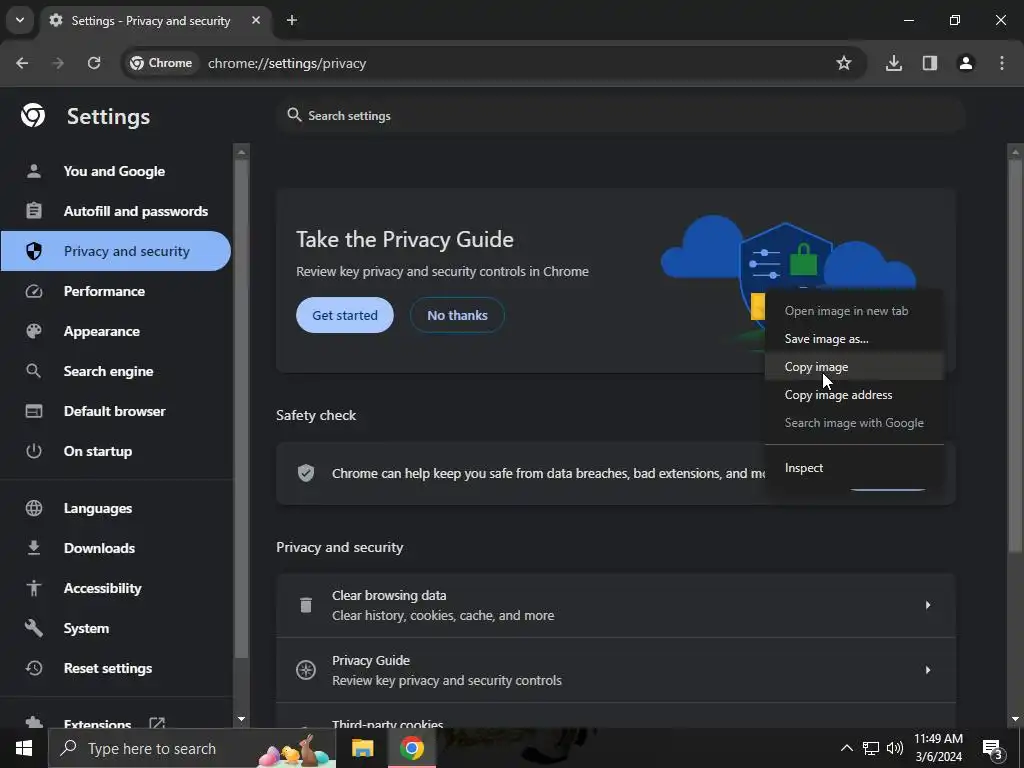Open the tab search dropdown arrow
The image size is (1024, 768).
pyautogui.click(x=20, y=20)
